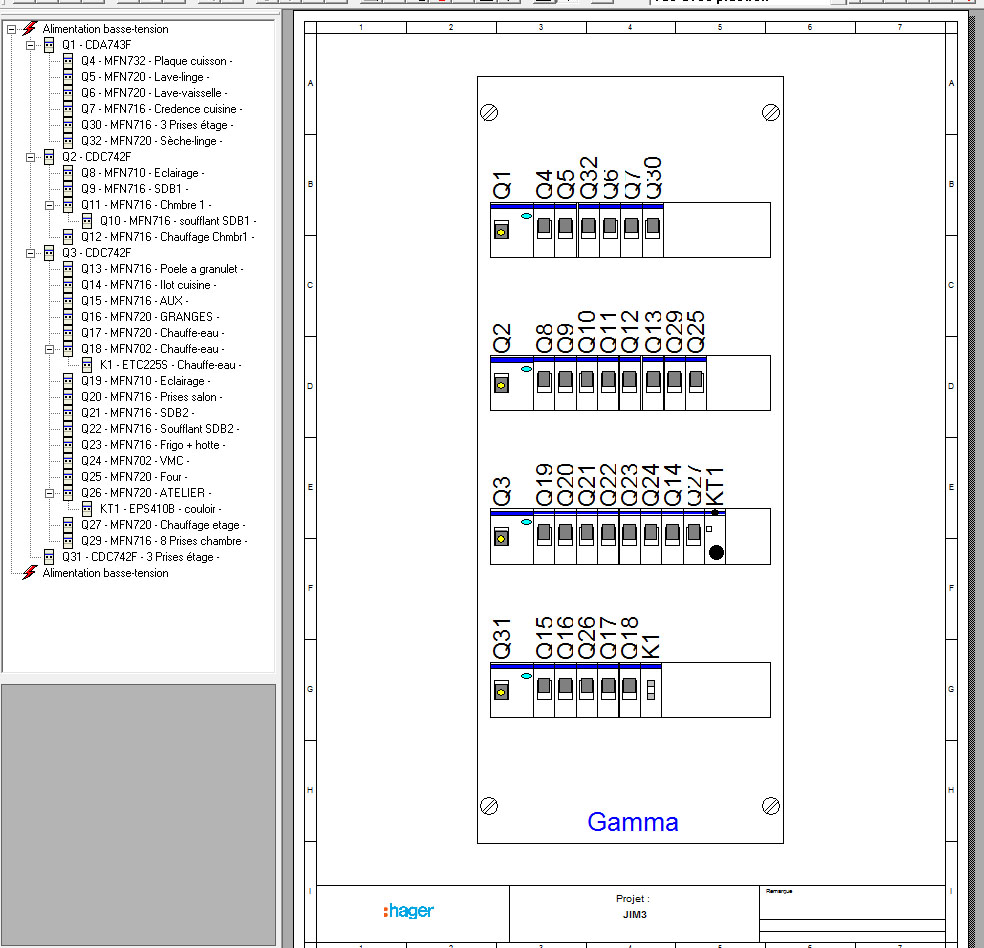
Task: Select the Q19 breaker in the panel drawing
Action: pos(544,537)
